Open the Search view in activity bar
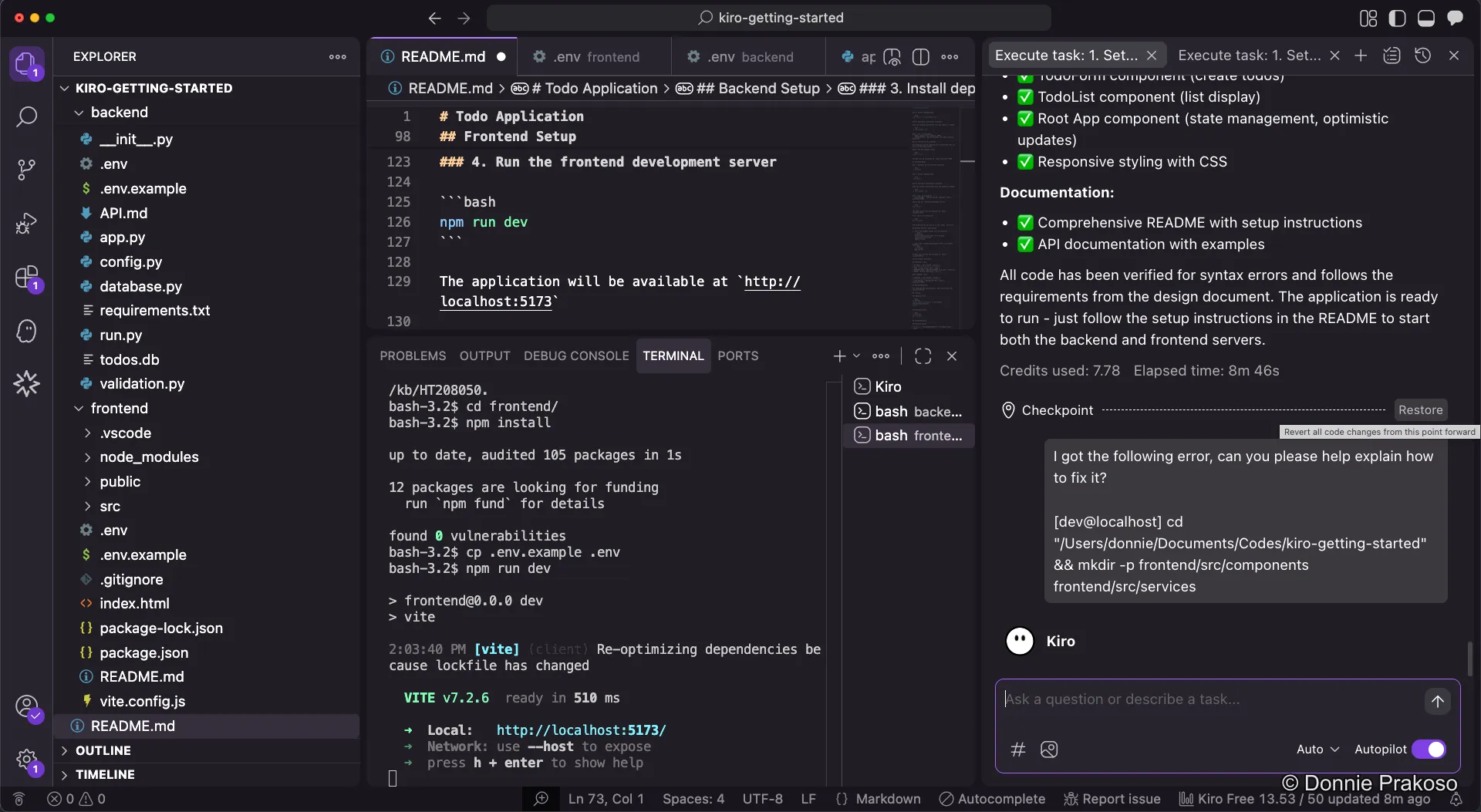Screen dimensions: 1481x812 click(27, 116)
